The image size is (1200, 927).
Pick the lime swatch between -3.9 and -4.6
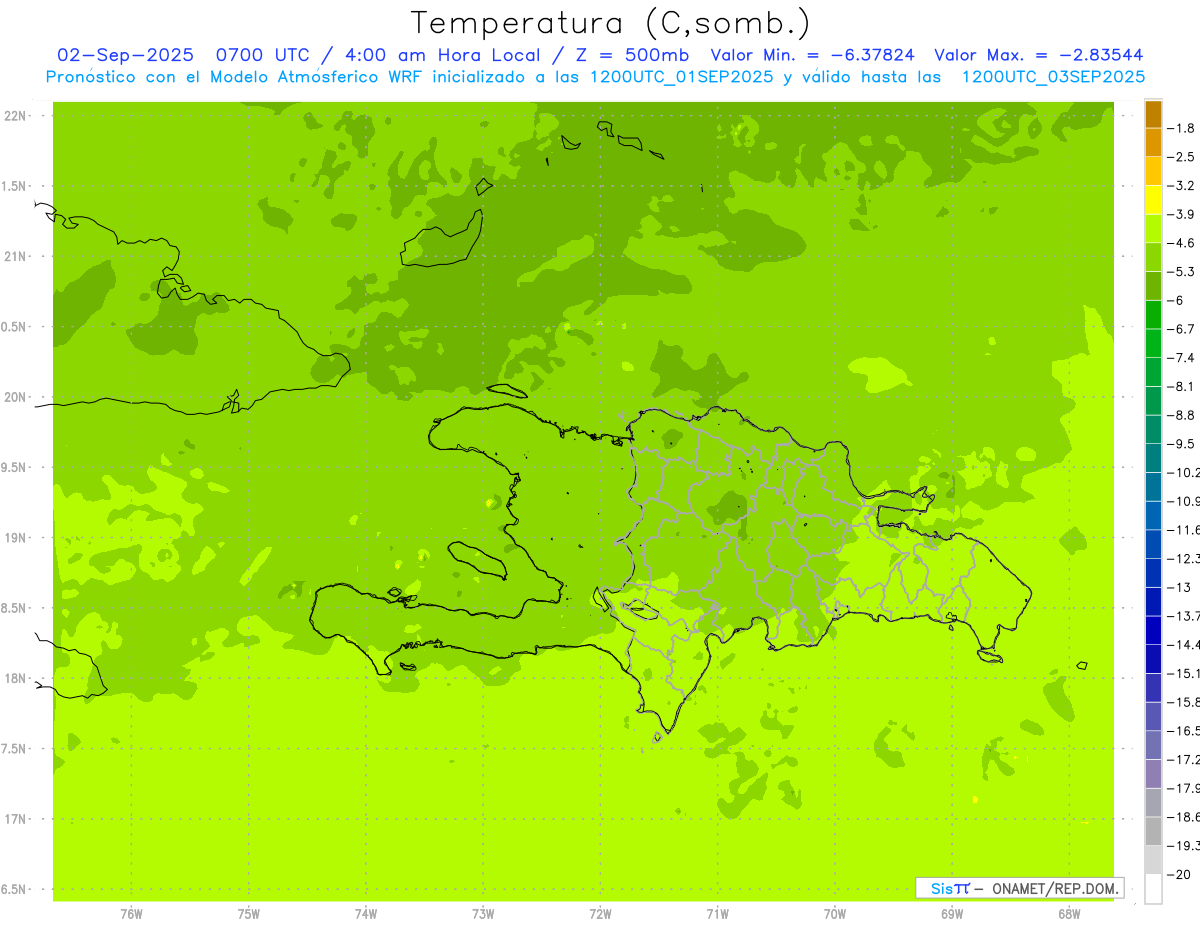pos(1153,229)
